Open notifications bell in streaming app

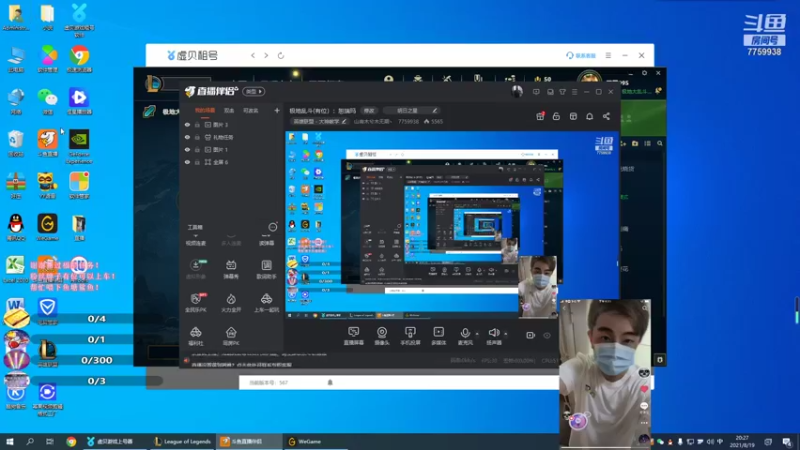point(589,116)
